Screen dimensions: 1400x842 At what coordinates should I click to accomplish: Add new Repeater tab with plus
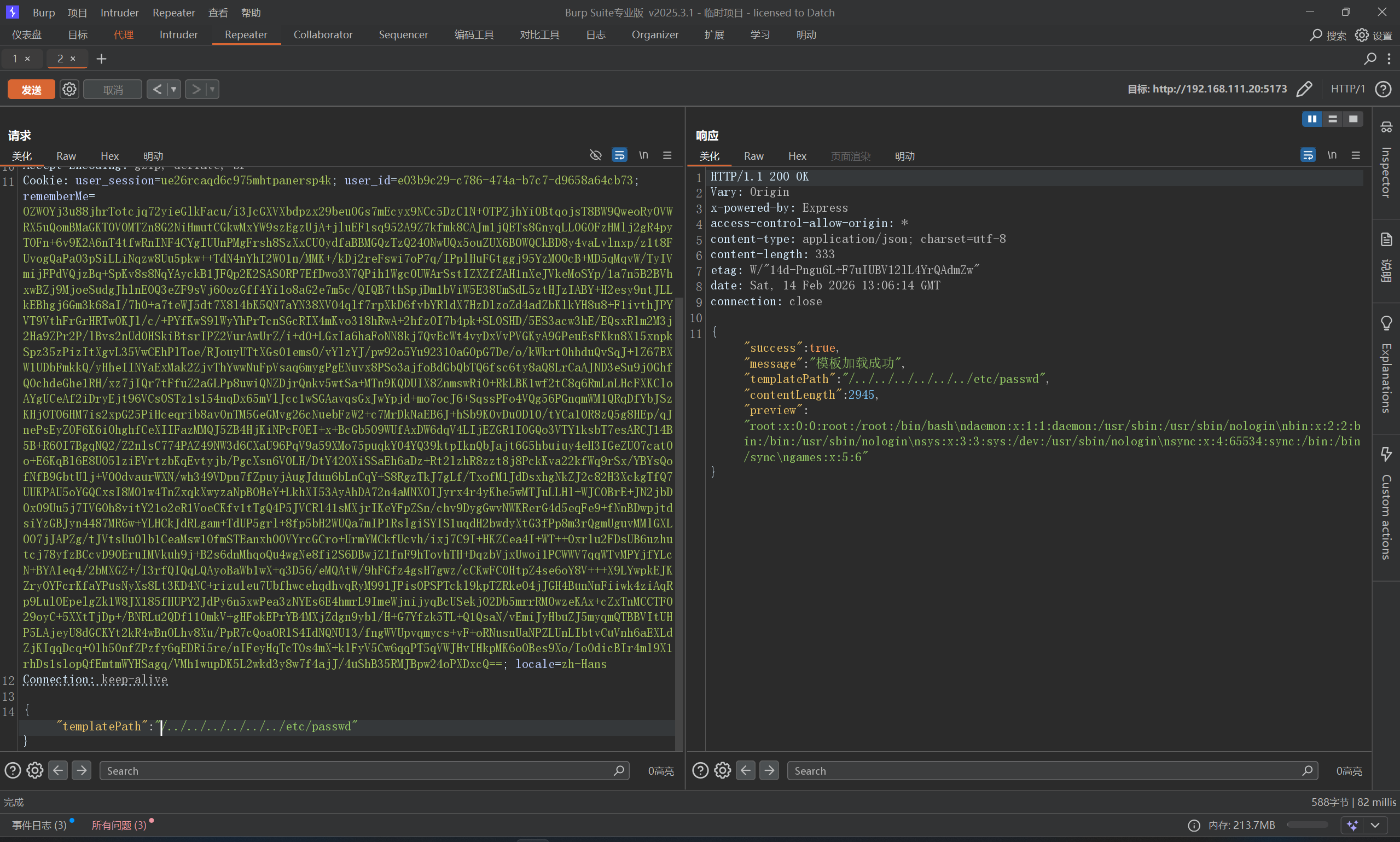[x=102, y=59]
